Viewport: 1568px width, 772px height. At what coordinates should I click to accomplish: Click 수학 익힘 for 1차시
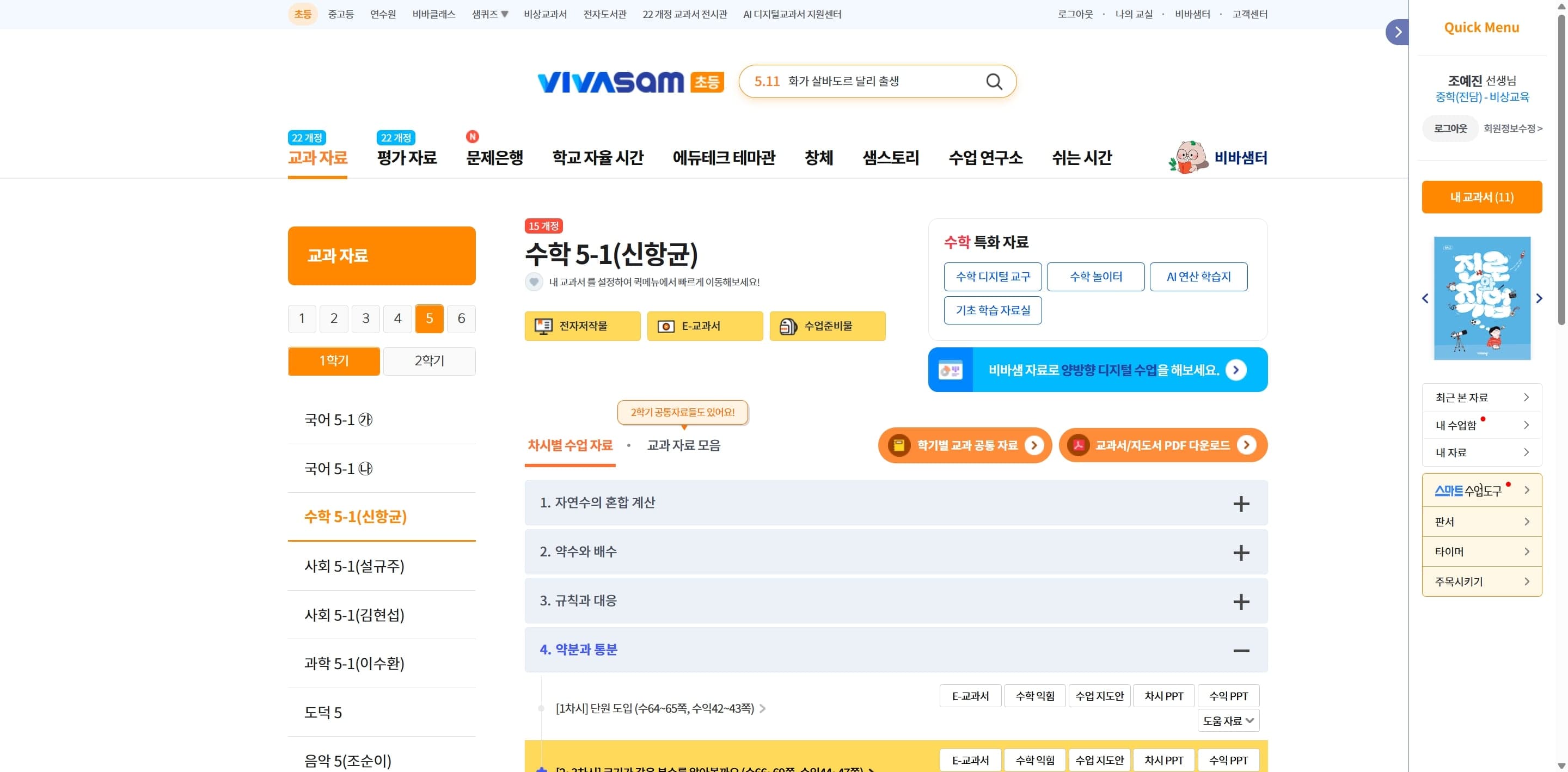[x=1035, y=696]
